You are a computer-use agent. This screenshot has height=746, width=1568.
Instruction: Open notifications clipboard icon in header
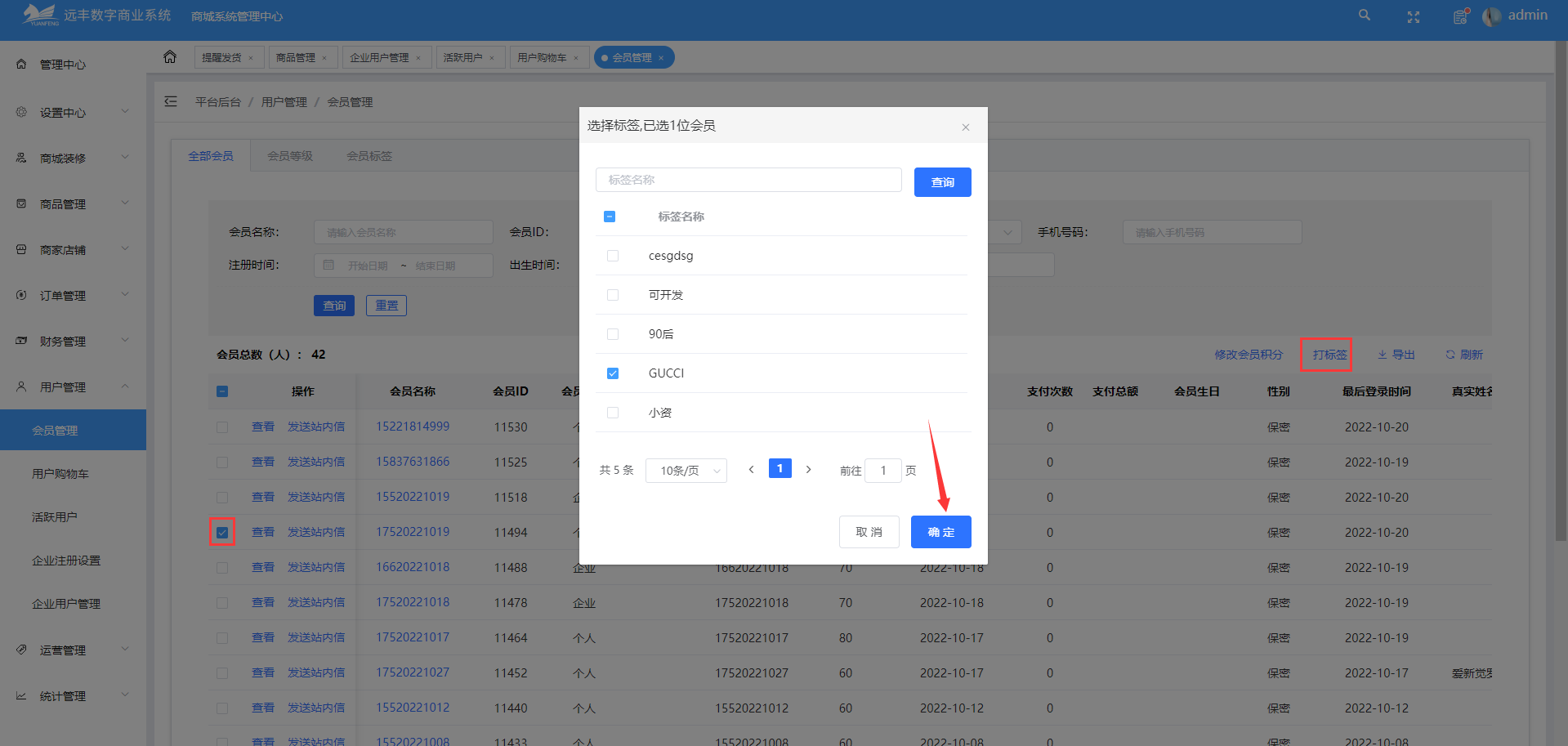[1460, 16]
